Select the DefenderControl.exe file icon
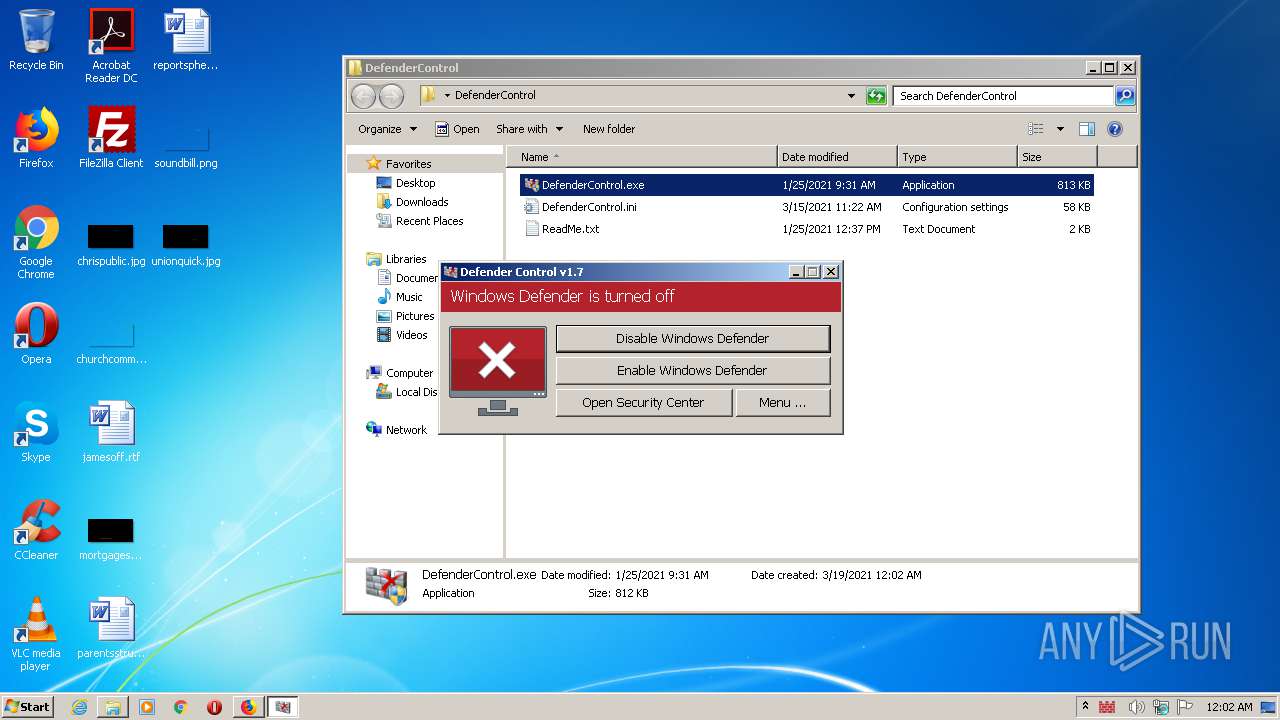 pos(532,185)
